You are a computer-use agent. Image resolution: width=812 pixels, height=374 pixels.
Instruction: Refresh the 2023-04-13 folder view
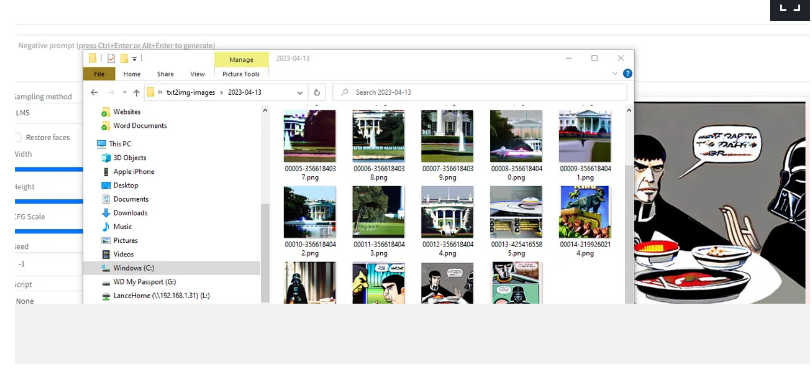[x=316, y=93]
